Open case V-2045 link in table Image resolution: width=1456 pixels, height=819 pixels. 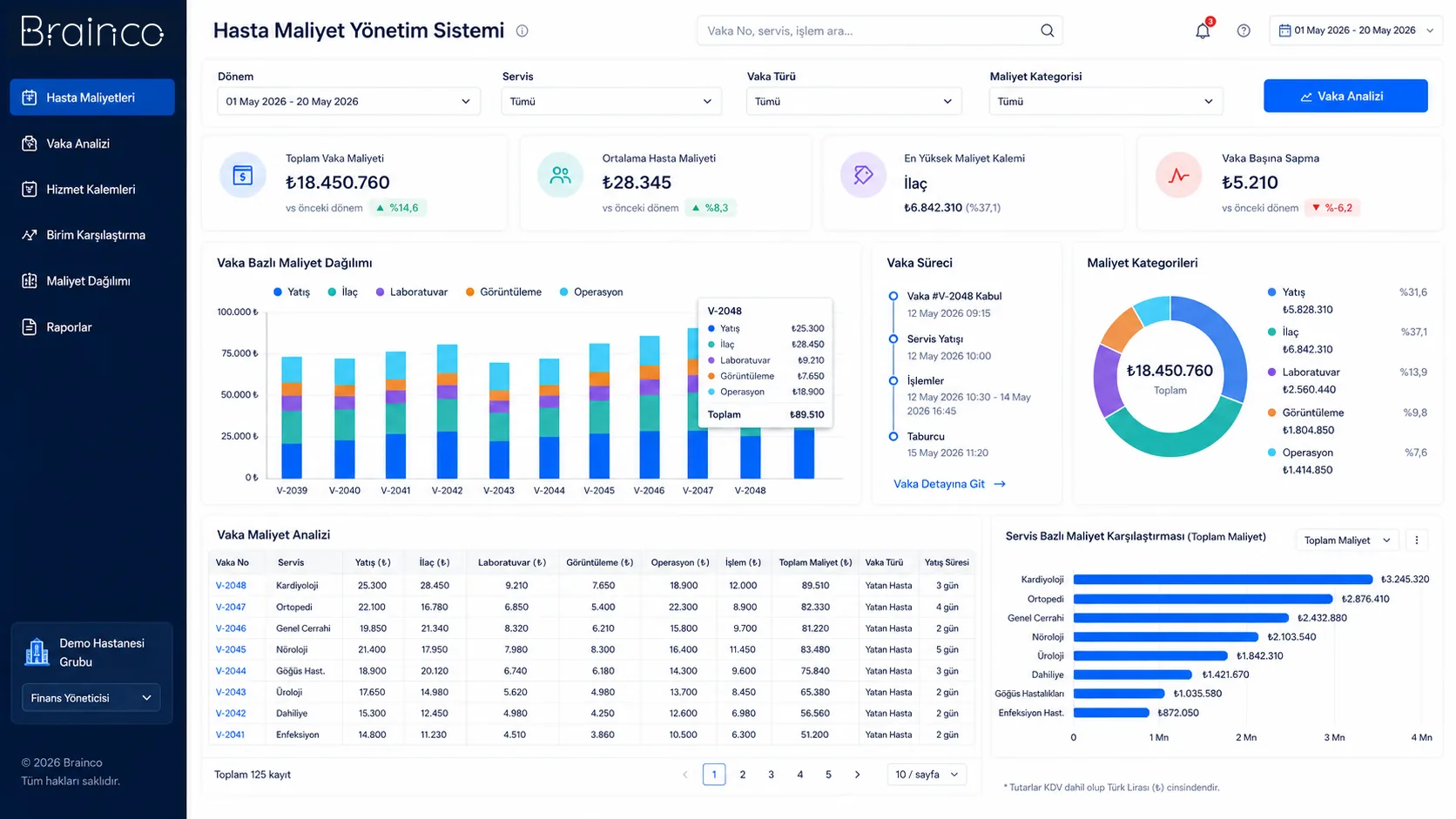(x=231, y=649)
